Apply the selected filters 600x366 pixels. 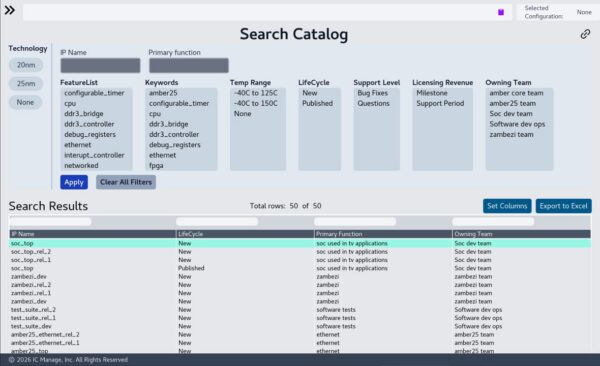coord(74,182)
